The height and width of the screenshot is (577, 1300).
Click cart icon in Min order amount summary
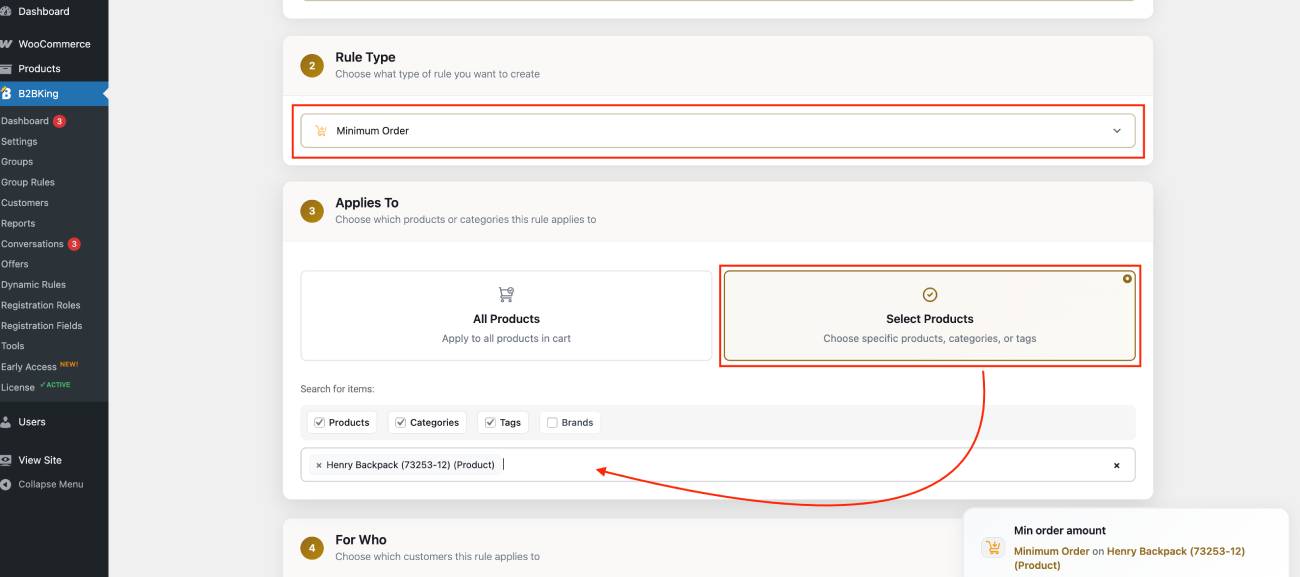pyautogui.click(x=993, y=547)
